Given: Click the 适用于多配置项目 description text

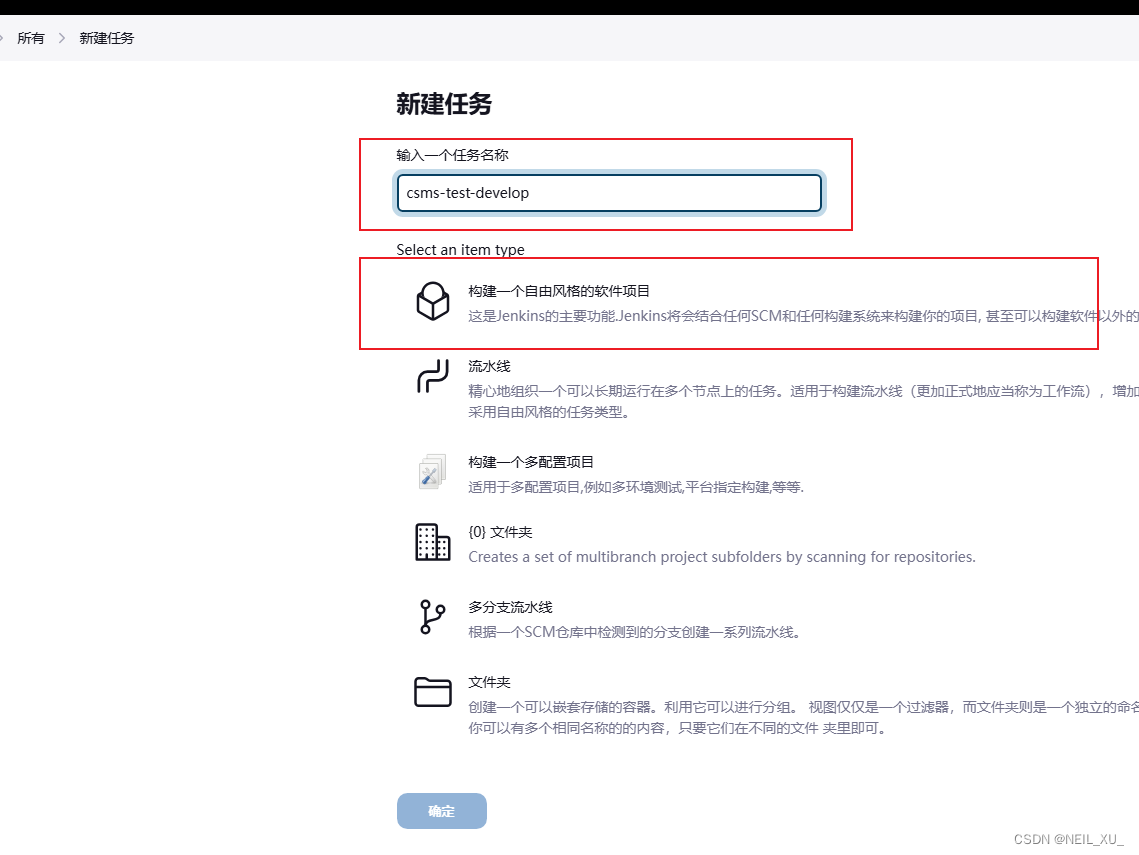Looking at the screenshot, I should tap(636, 487).
